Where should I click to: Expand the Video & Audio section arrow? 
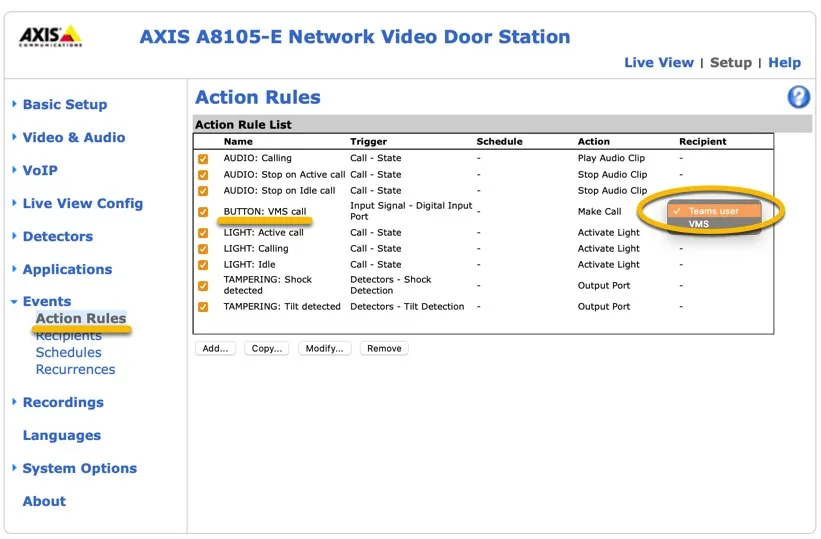click(14, 137)
